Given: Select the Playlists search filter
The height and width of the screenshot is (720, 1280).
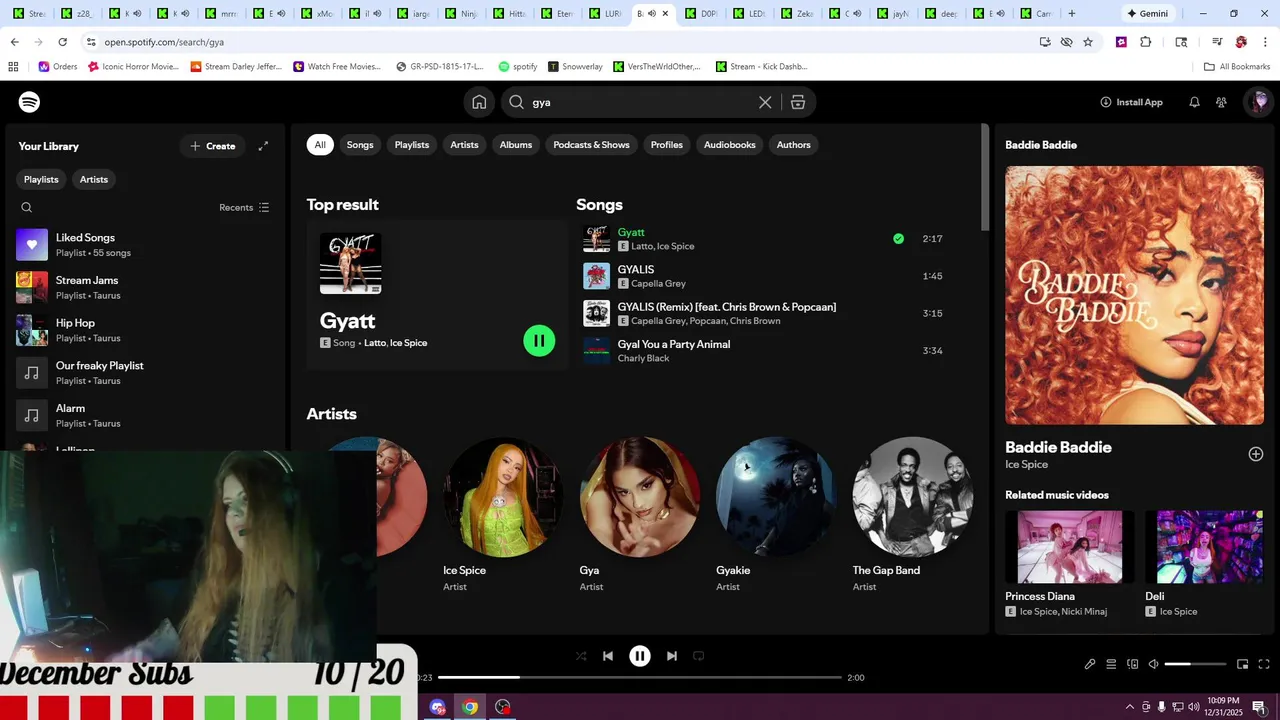Looking at the screenshot, I should pos(412,145).
